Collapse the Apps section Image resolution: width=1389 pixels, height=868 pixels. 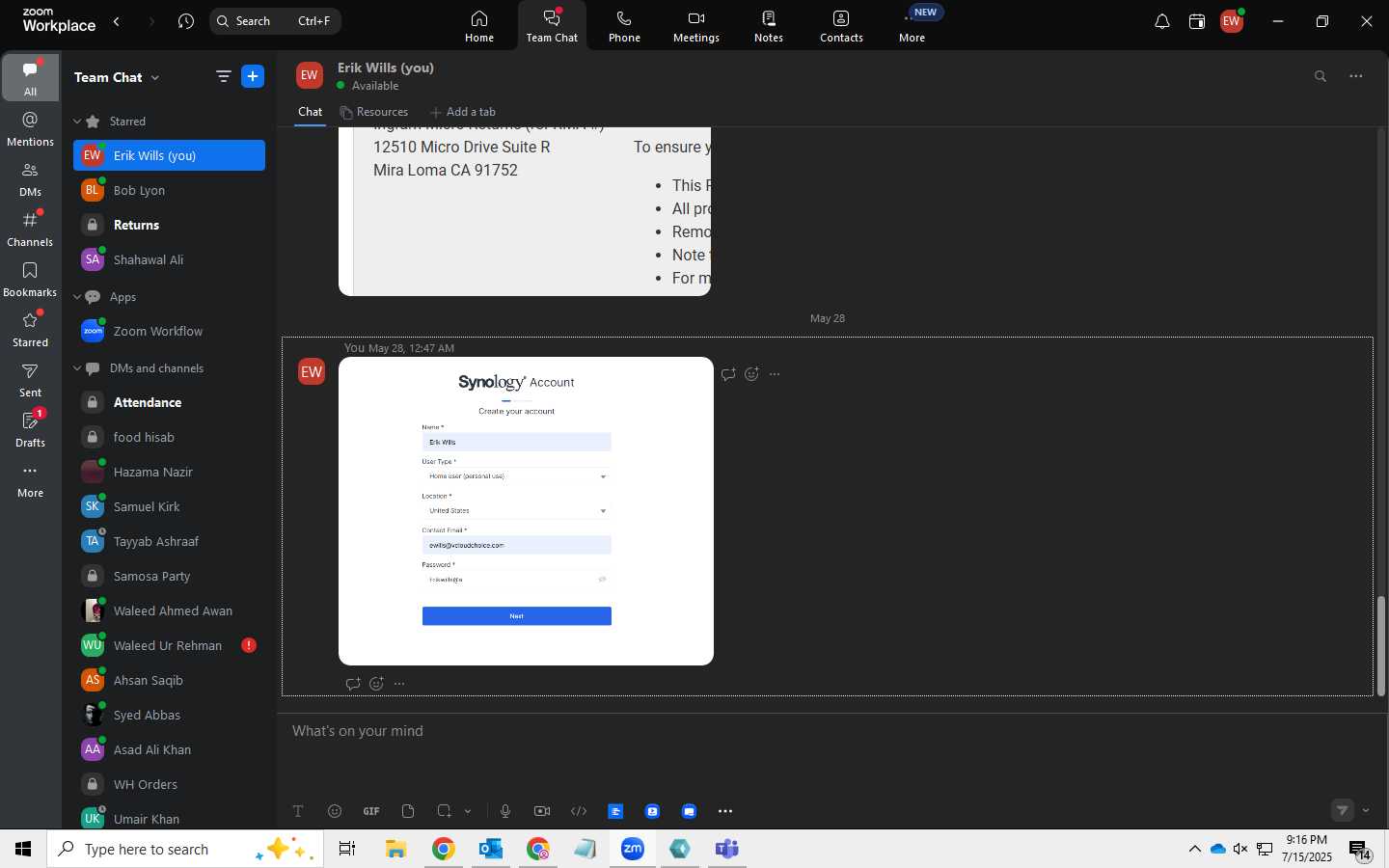click(x=77, y=297)
